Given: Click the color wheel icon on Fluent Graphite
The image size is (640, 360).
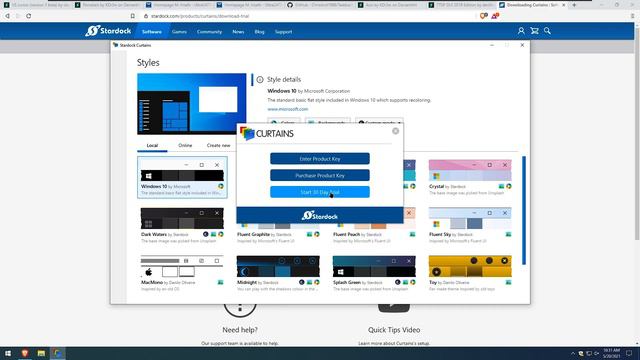Looking at the screenshot, I should pos(317,234).
